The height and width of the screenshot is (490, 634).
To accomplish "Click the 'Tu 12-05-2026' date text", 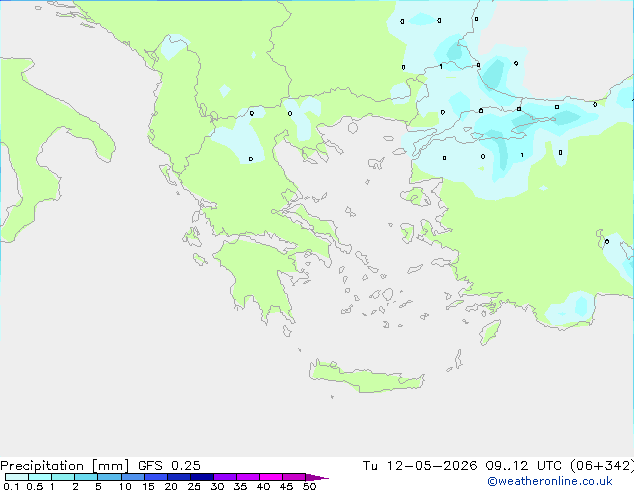I will pyautogui.click(x=420, y=466).
